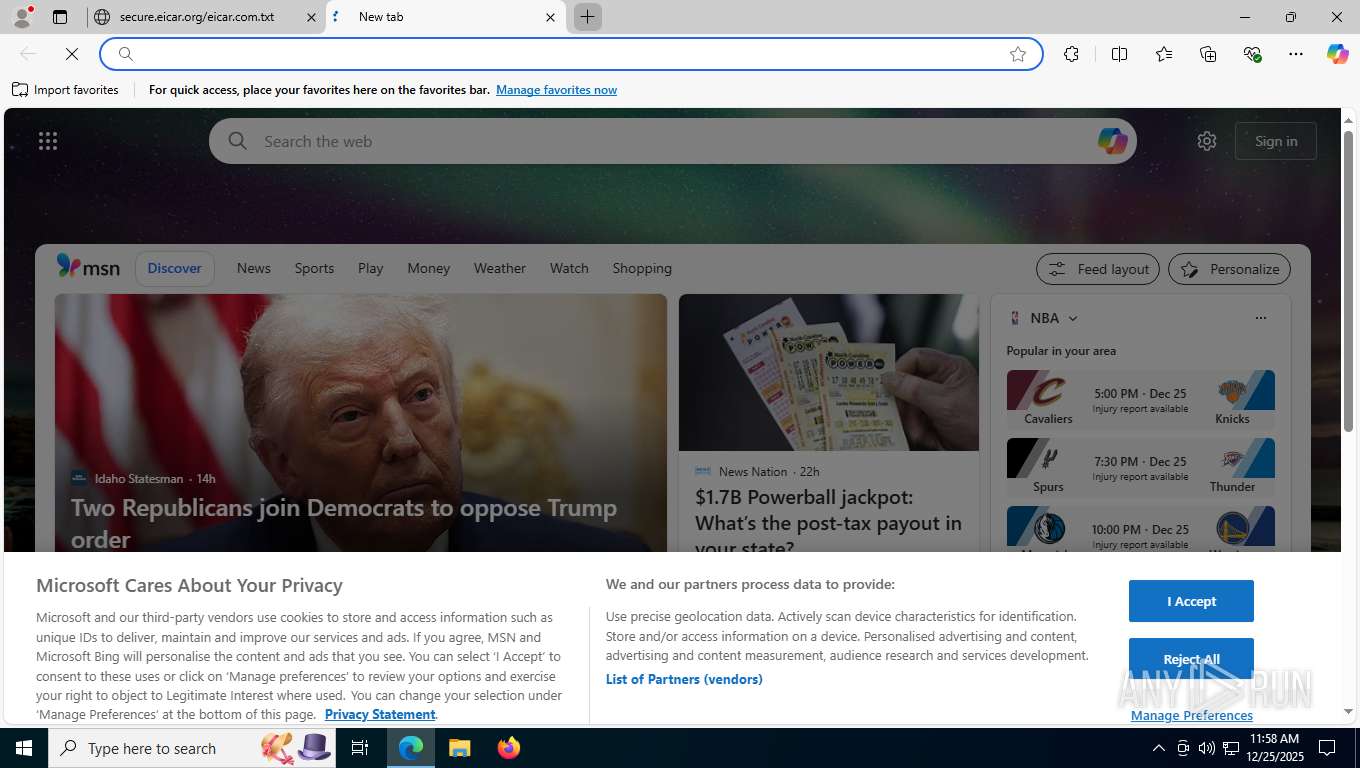The image size is (1360, 768).
Task: Open List of Partners (vendors) link
Action: pos(684,679)
